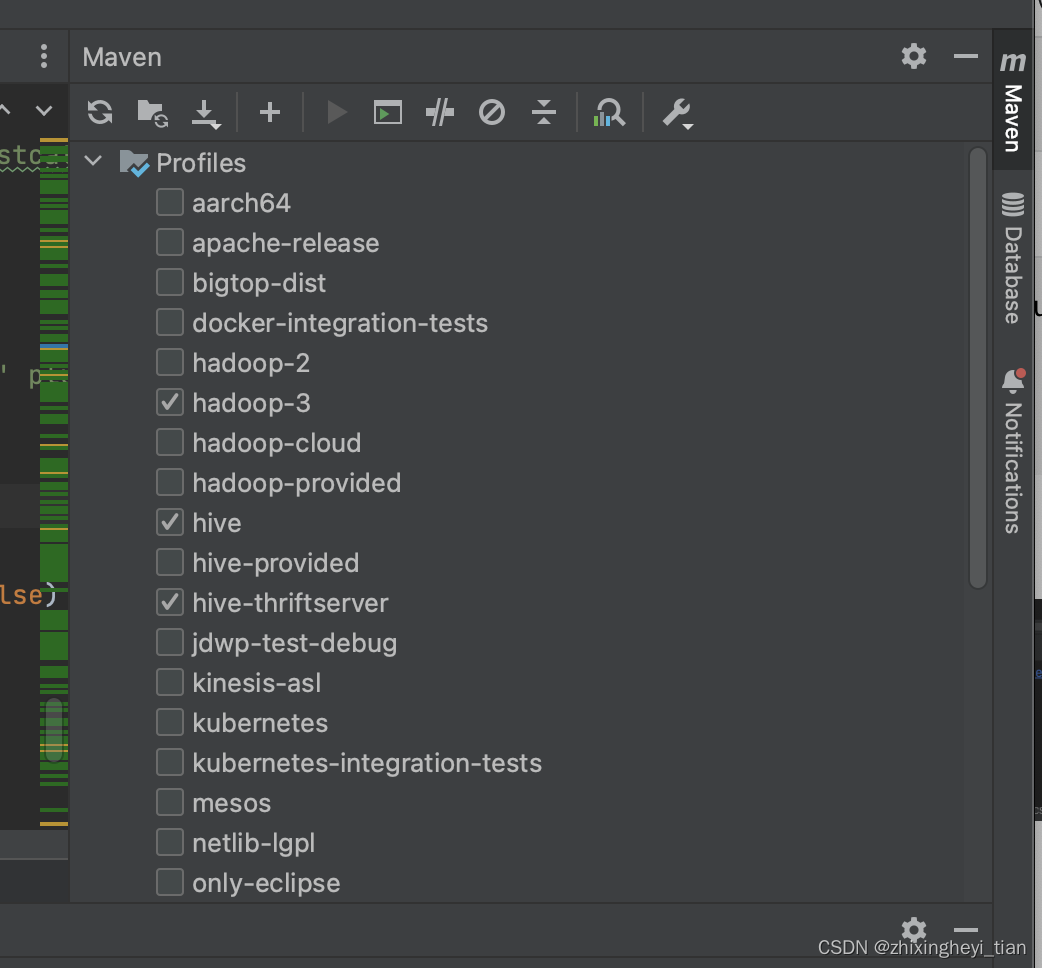Open editor tab vertical dots menu
Screen dimensions: 1042x968
click(x=44, y=56)
